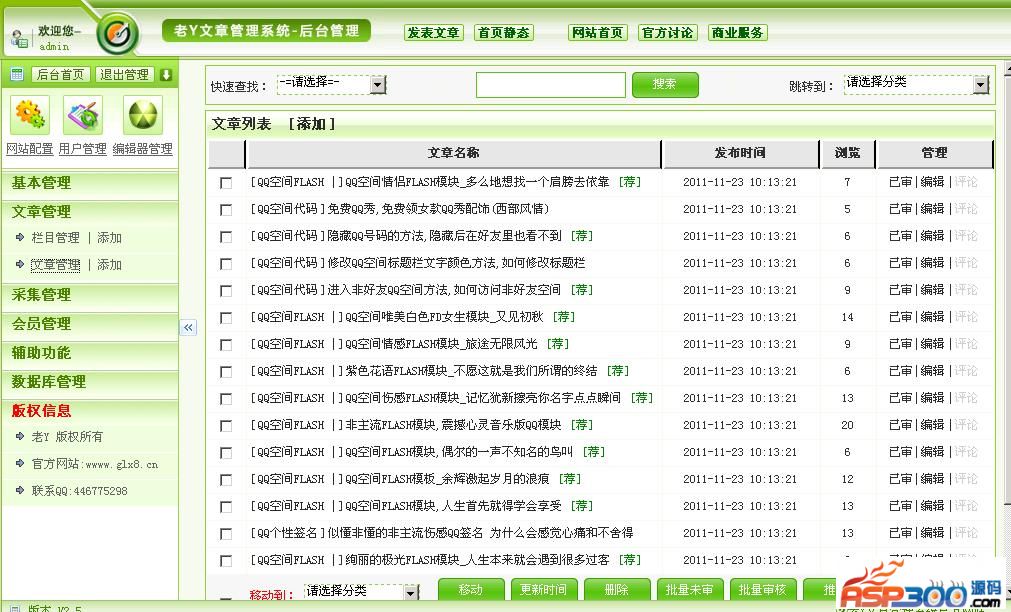This screenshot has height=612, width=1011.
Task: Expand the 文章管理 section header
Action: click(89, 212)
